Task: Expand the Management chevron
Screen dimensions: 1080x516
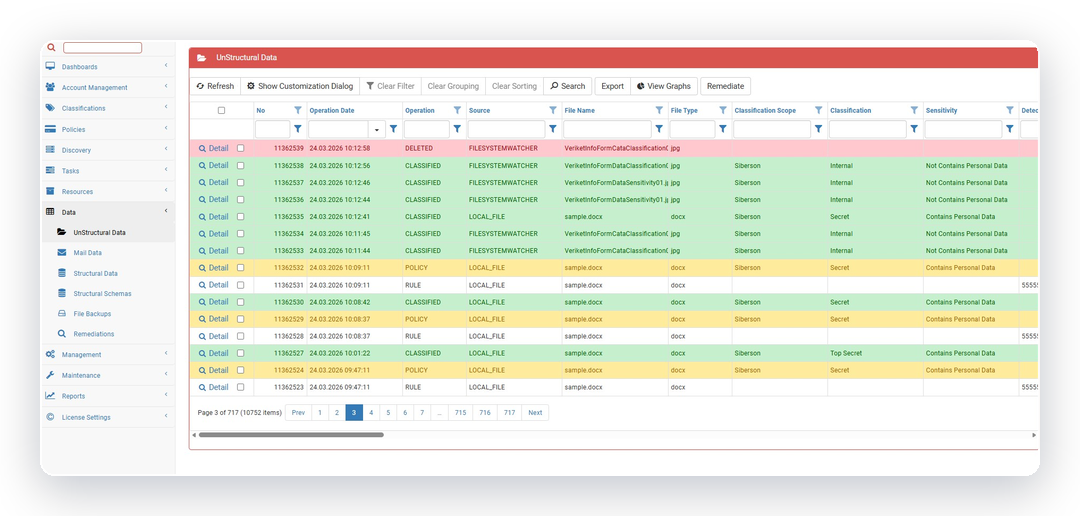Action: click(166, 353)
